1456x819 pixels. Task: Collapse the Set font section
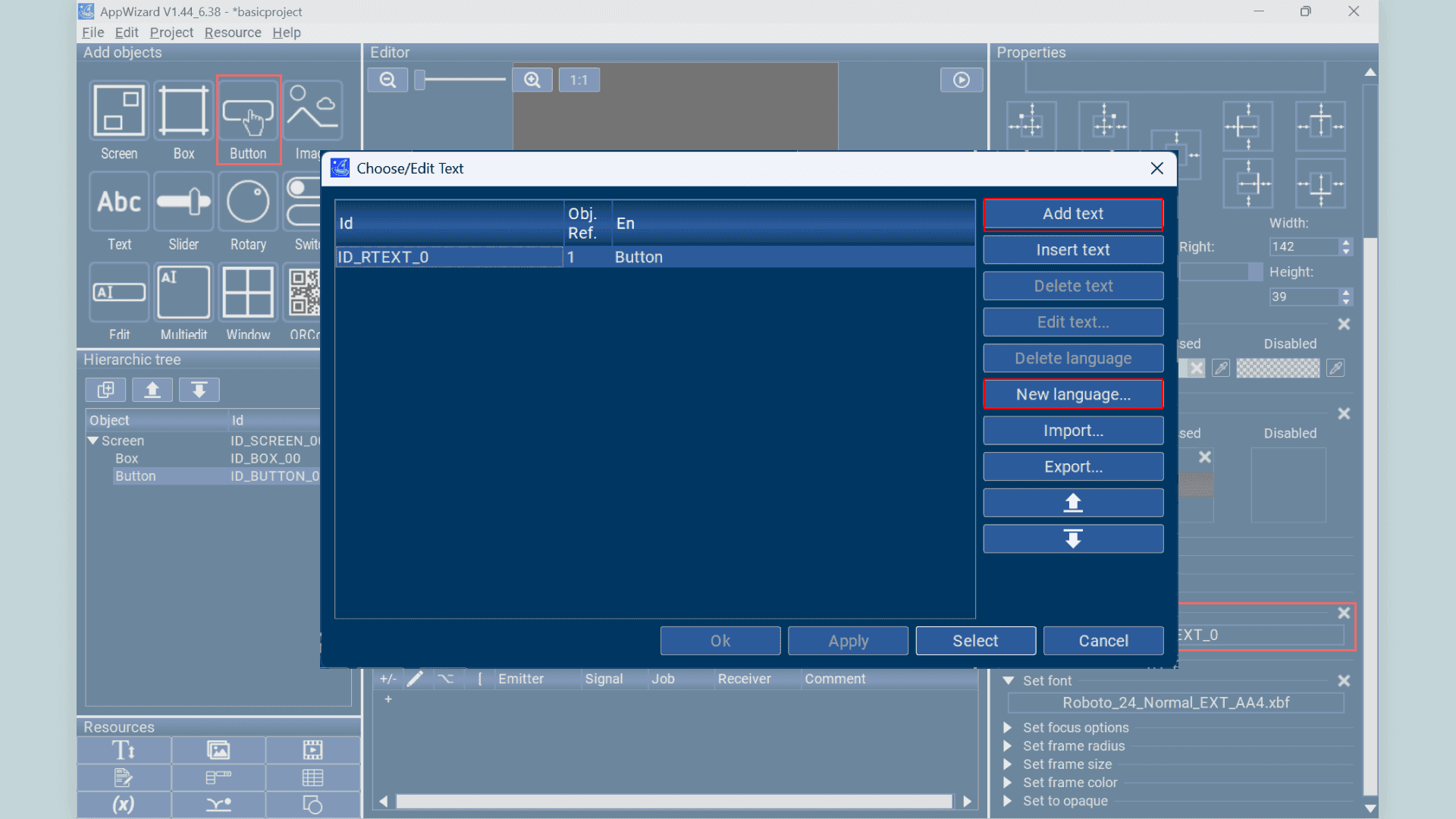pos(1009,681)
